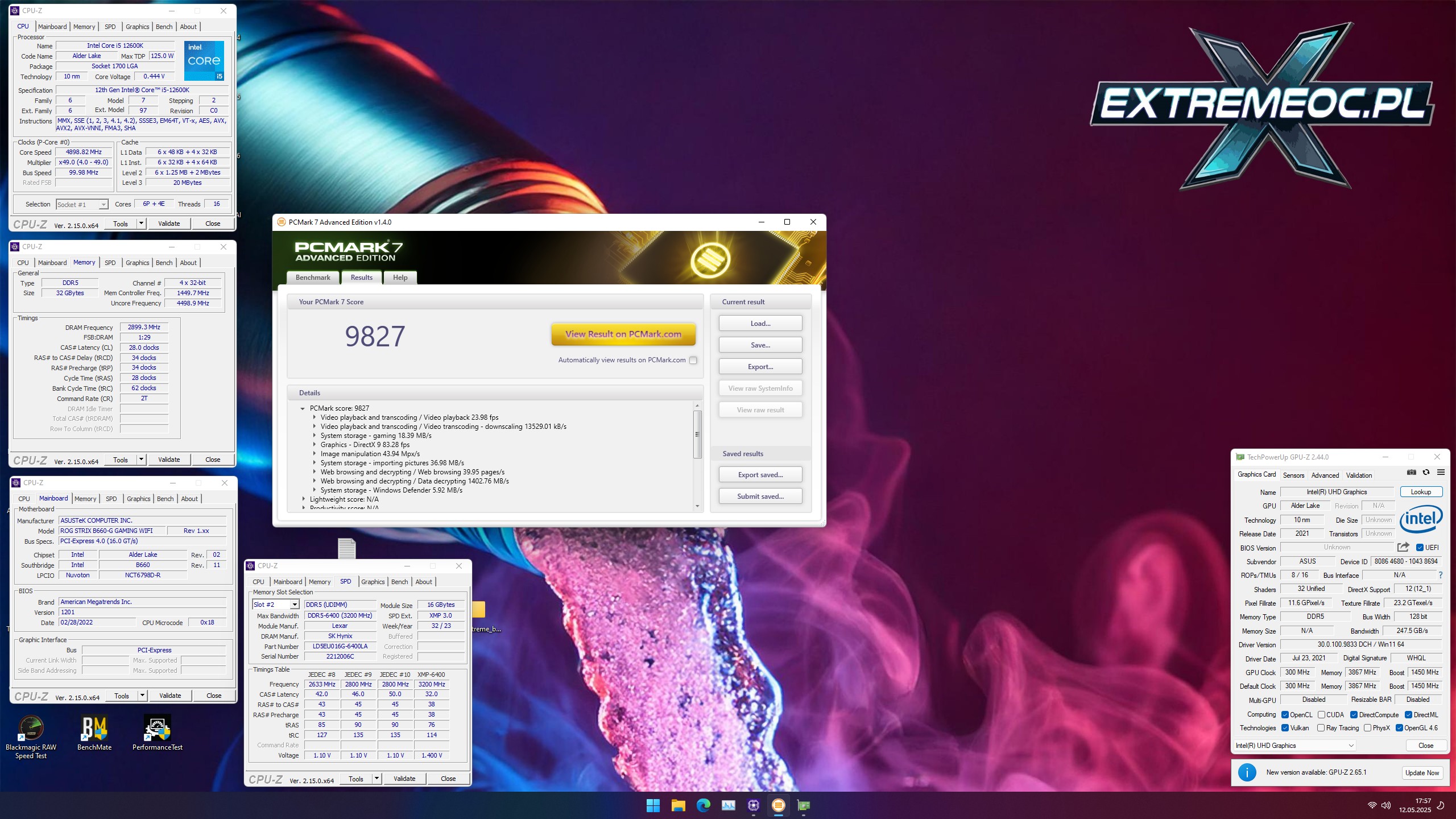Toggle the OpenCL checkbox
Image resolution: width=1456 pixels, height=819 pixels.
coord(1285,715)
